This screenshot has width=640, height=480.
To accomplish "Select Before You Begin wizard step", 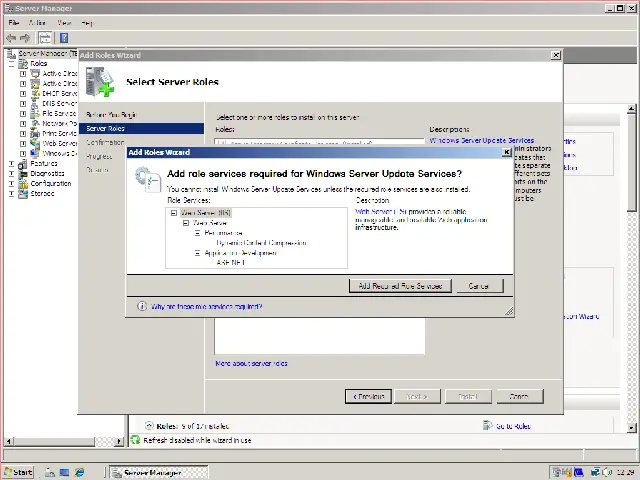I will (111, 115).
